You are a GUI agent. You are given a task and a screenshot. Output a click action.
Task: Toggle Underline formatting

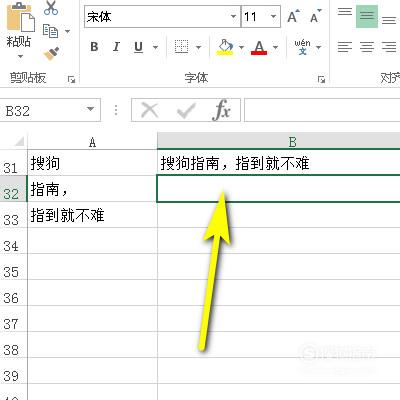click(138, 47)
